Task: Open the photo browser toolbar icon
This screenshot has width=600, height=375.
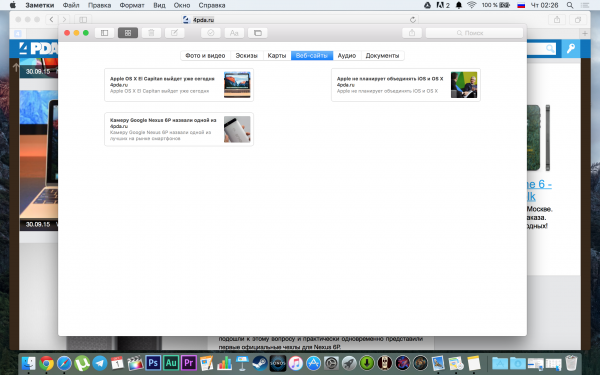Action: [x=258, y=33]
